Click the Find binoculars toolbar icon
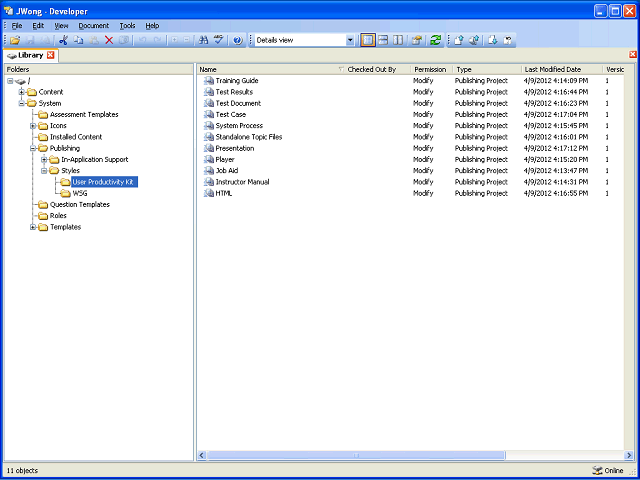 (203, 40)
